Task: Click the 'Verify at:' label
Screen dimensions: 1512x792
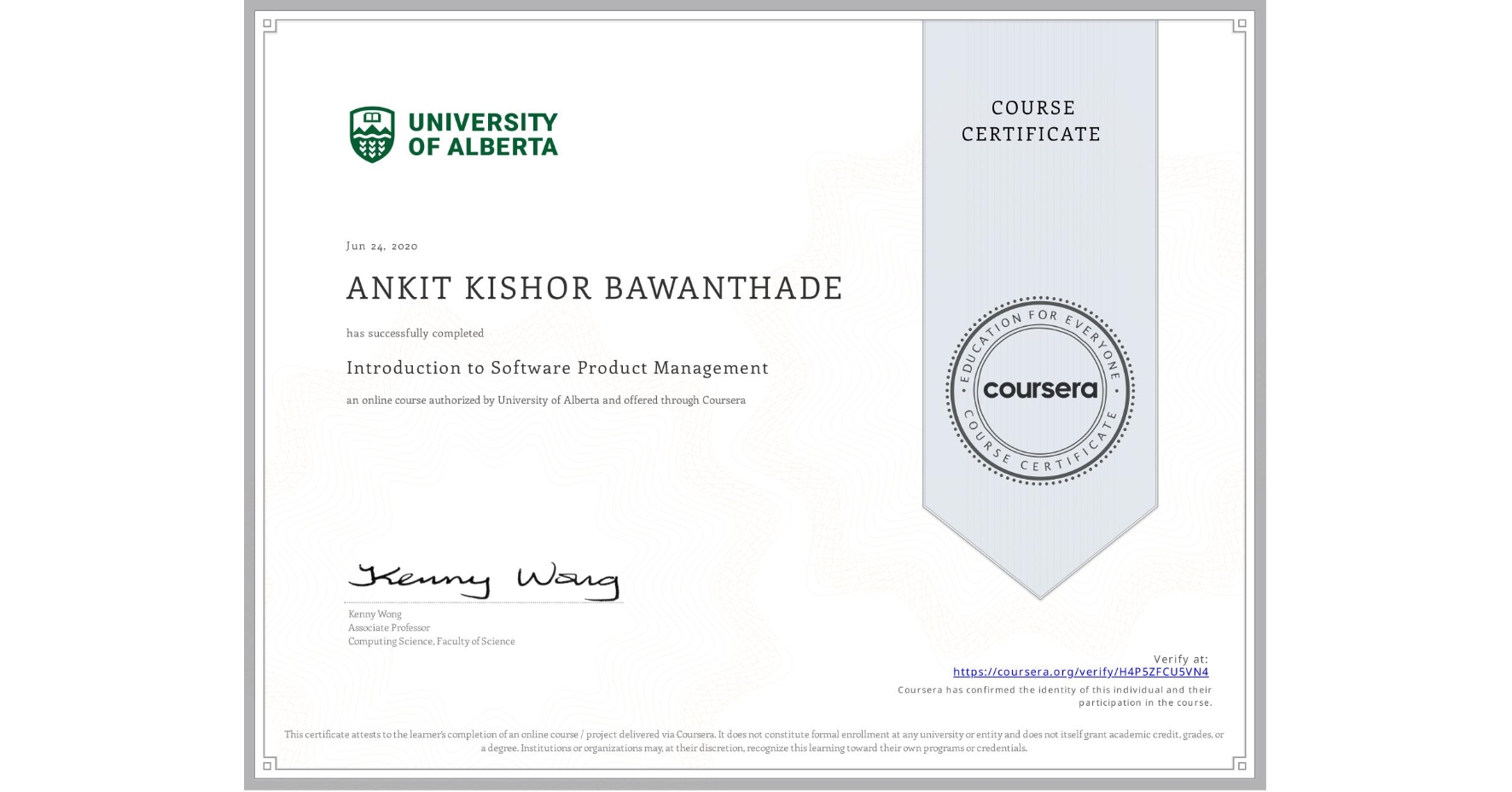Action: click(1181, 659)
